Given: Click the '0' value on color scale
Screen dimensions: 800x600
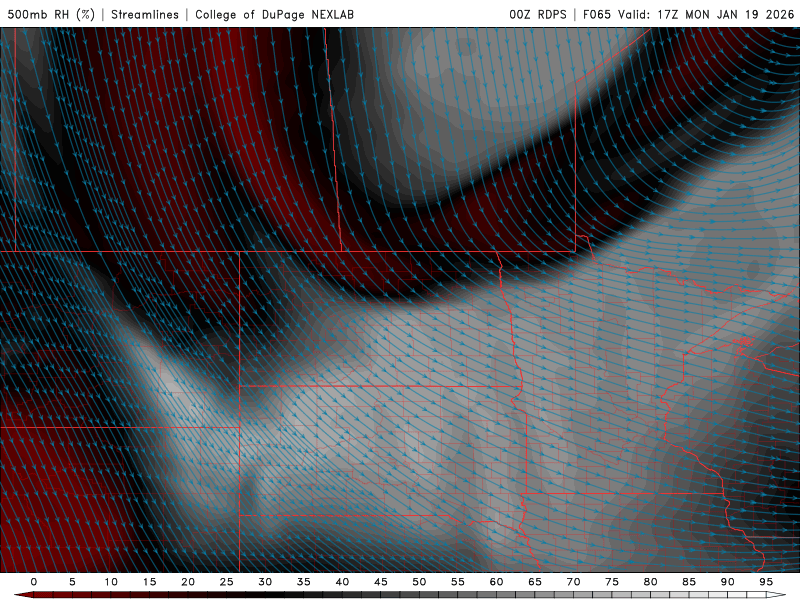Looking at the screenshot, I should coord(34,582).
